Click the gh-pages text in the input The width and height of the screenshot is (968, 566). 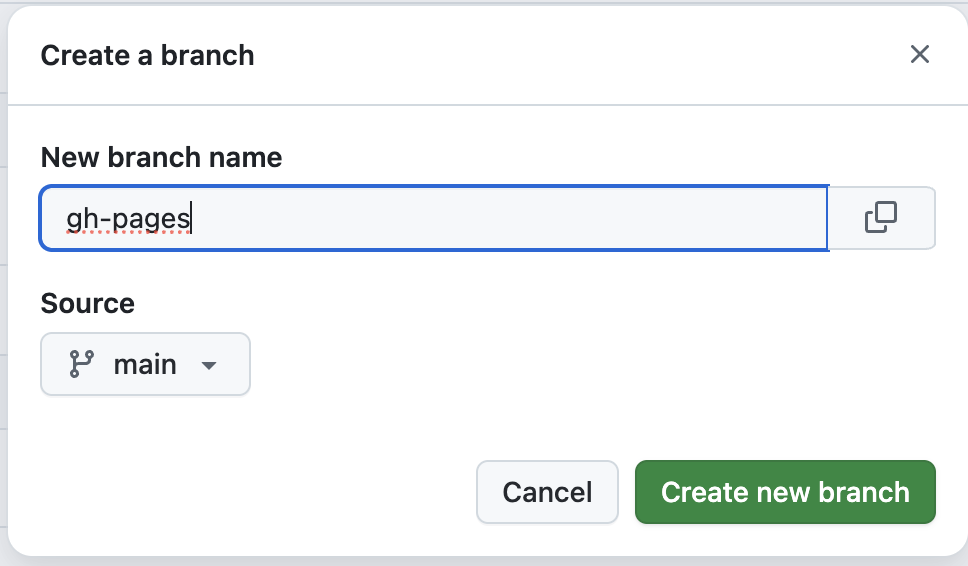tap(128, 219)
